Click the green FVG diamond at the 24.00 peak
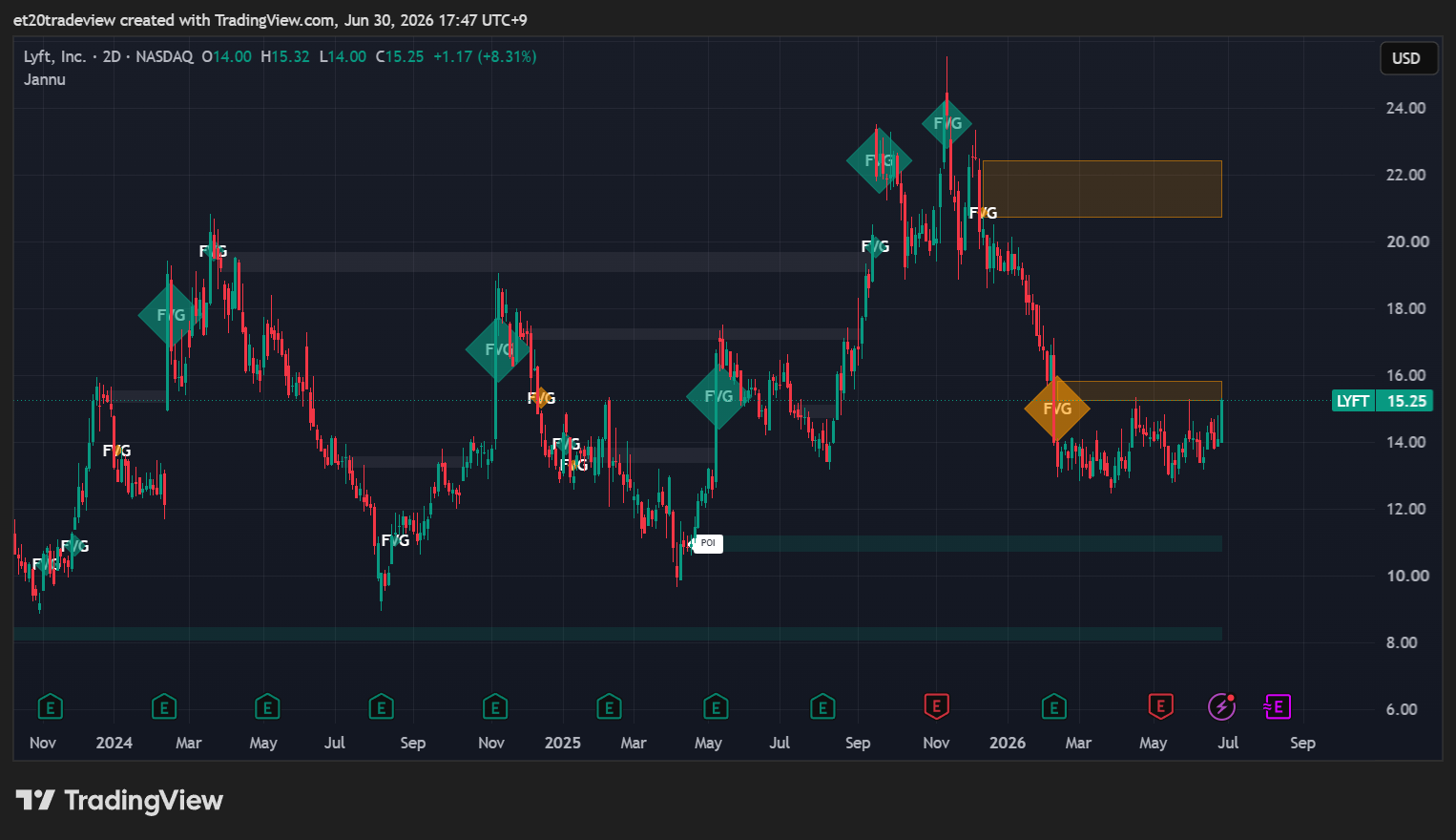The width and height of the screenshot is (1456, 840). [x=947, y=123]
